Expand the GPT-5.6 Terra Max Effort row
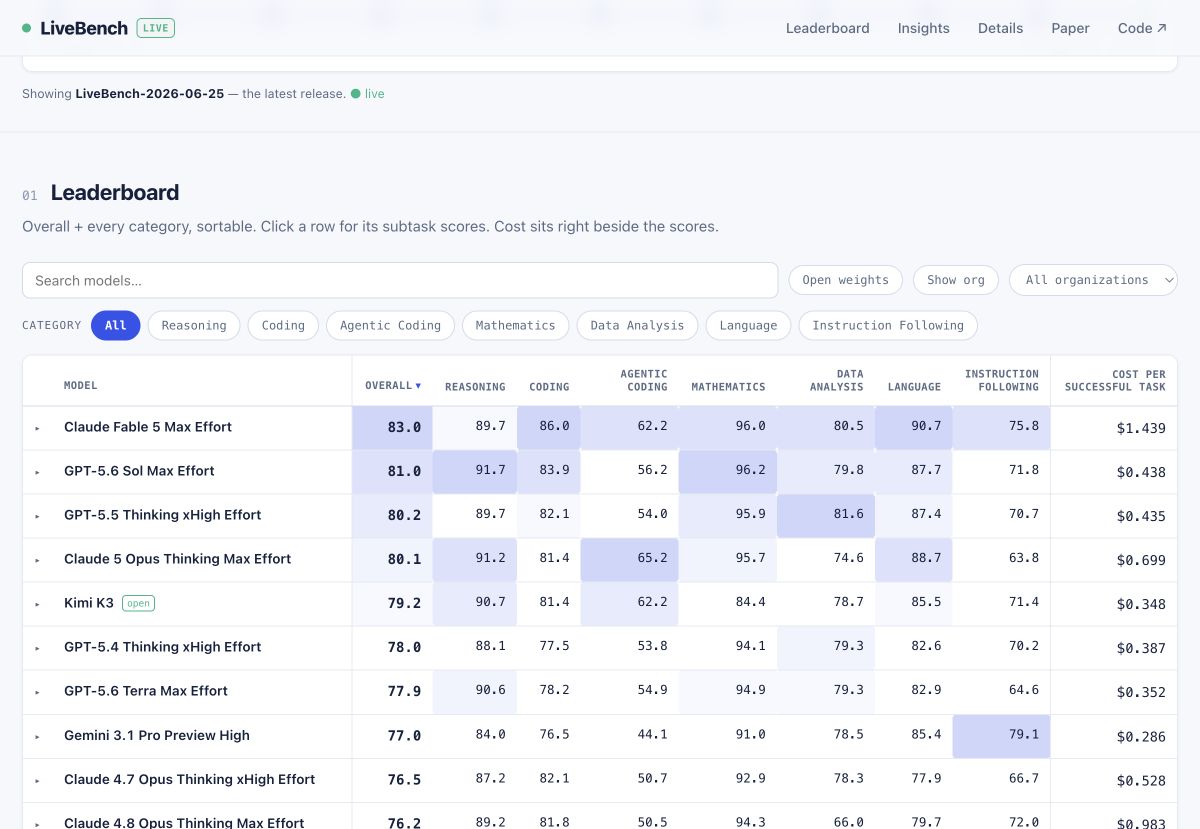 [x=37, y=692]
